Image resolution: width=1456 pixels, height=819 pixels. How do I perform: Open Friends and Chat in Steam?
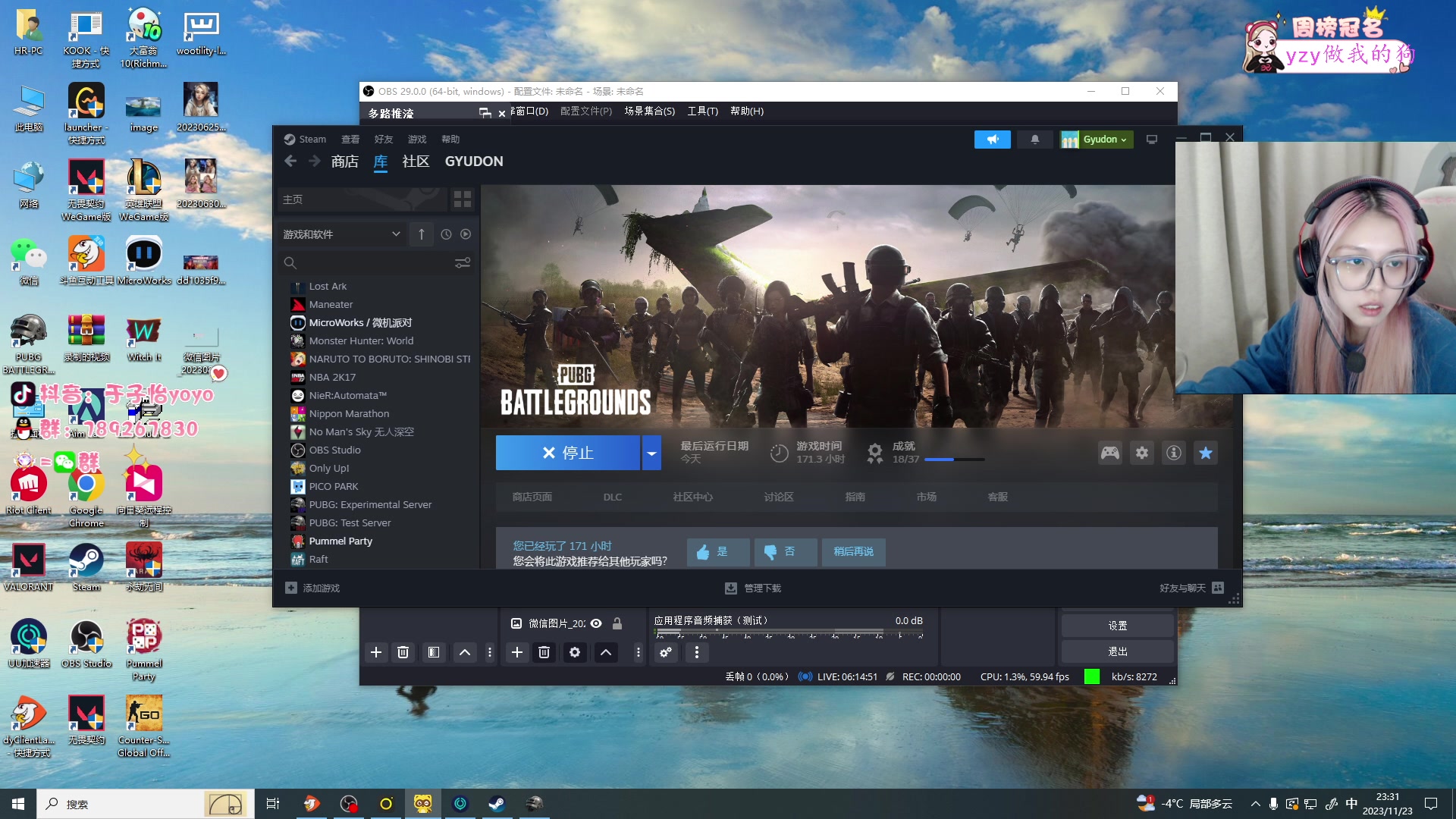1191,588
